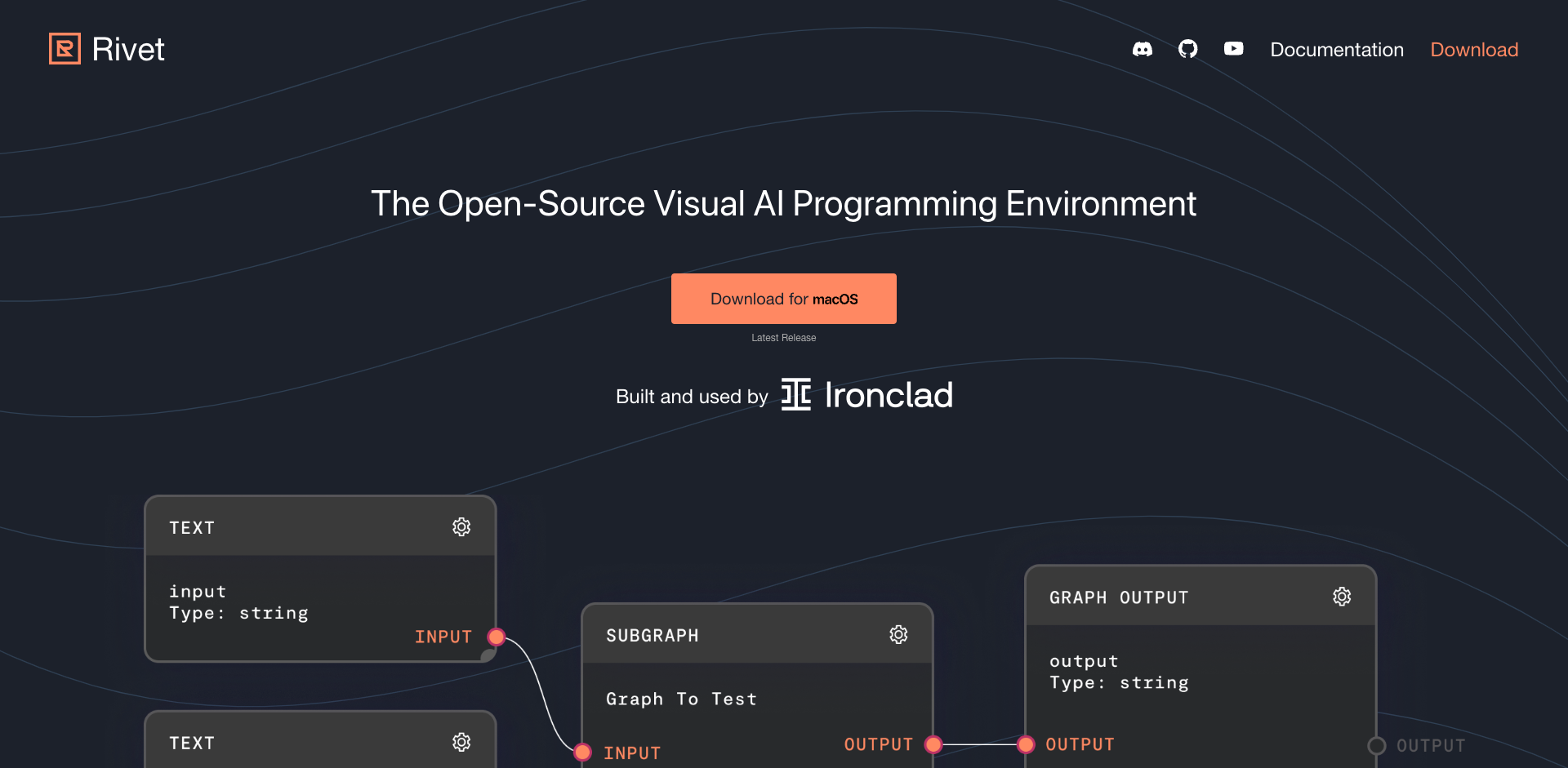Open settings gear on Subgraph node
1568x768 pixels.
[x=898, y=635]
